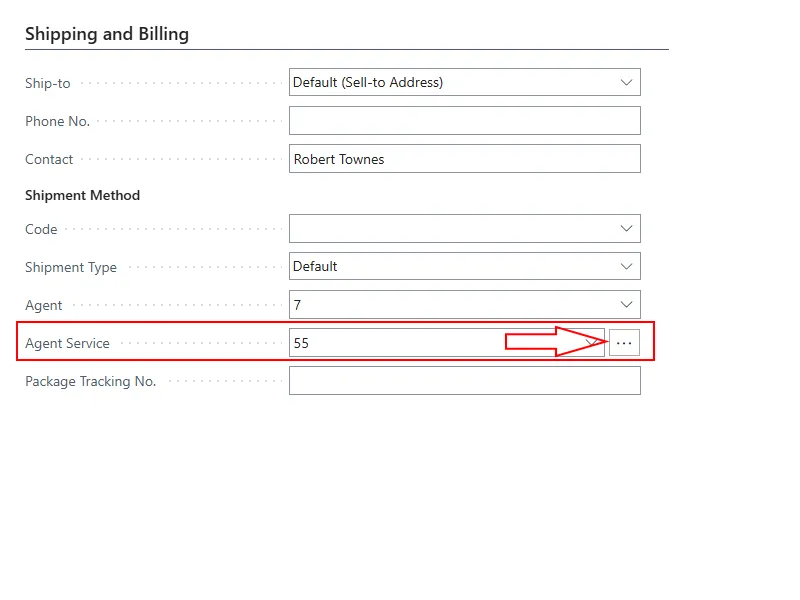Focus the Package Tracking No. text box
Image resolution: width=800 pixels, height=600 pixels.
(464, 381)
